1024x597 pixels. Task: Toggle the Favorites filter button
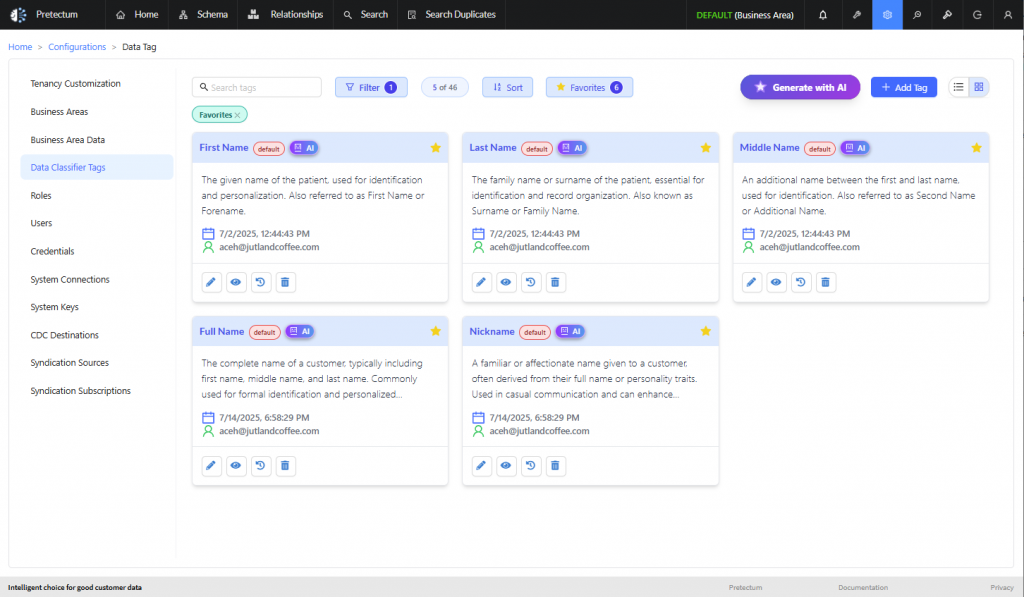589,88
